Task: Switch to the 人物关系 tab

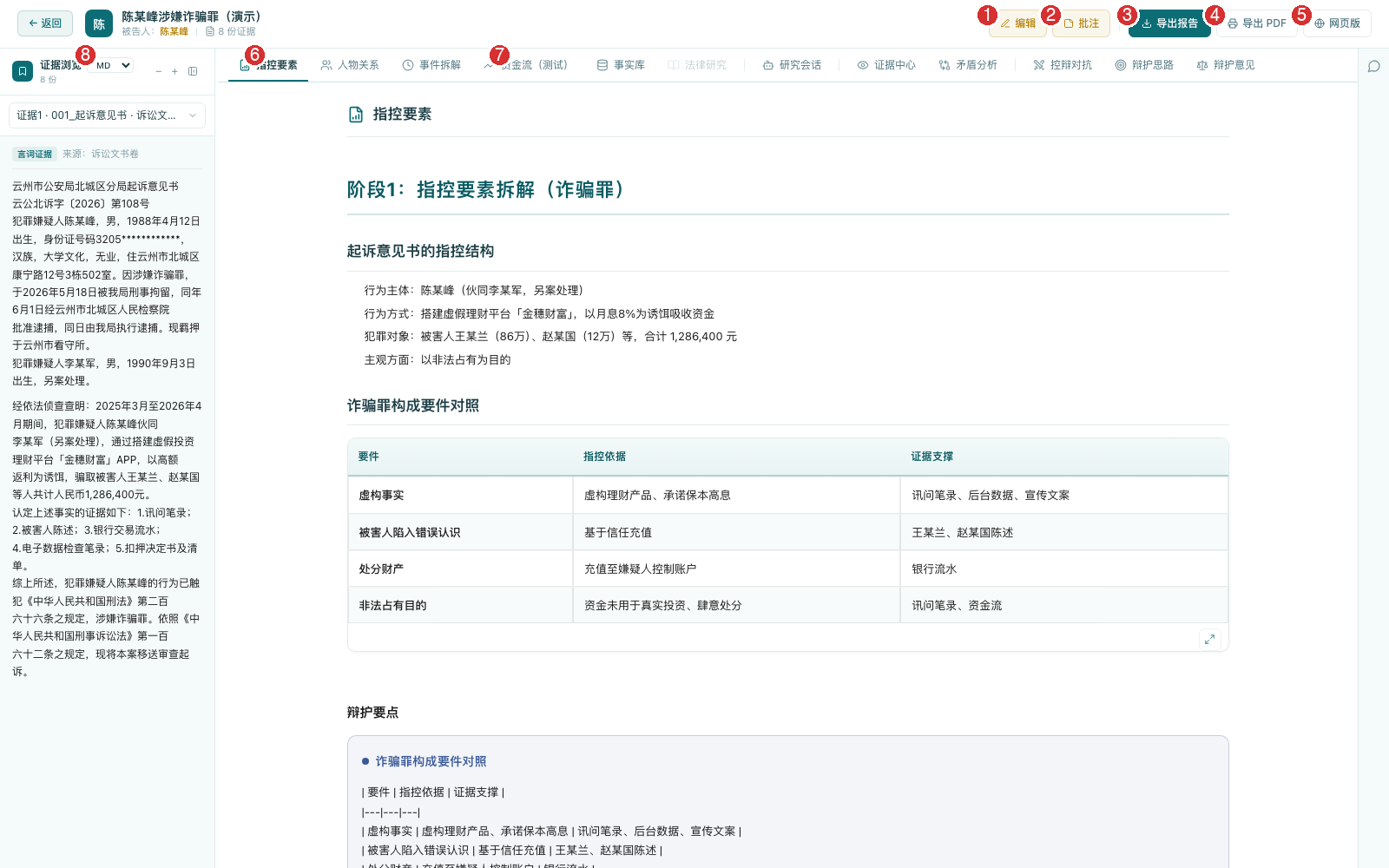Action: click(x=350, y=65)
